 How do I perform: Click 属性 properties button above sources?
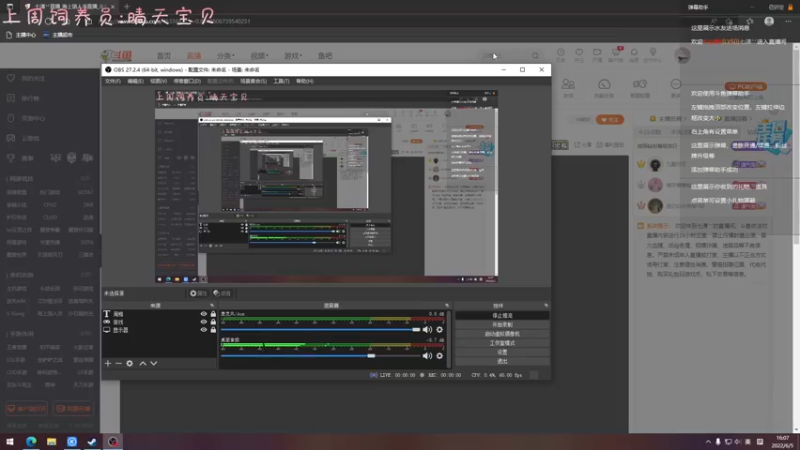(x=198, y=293)
